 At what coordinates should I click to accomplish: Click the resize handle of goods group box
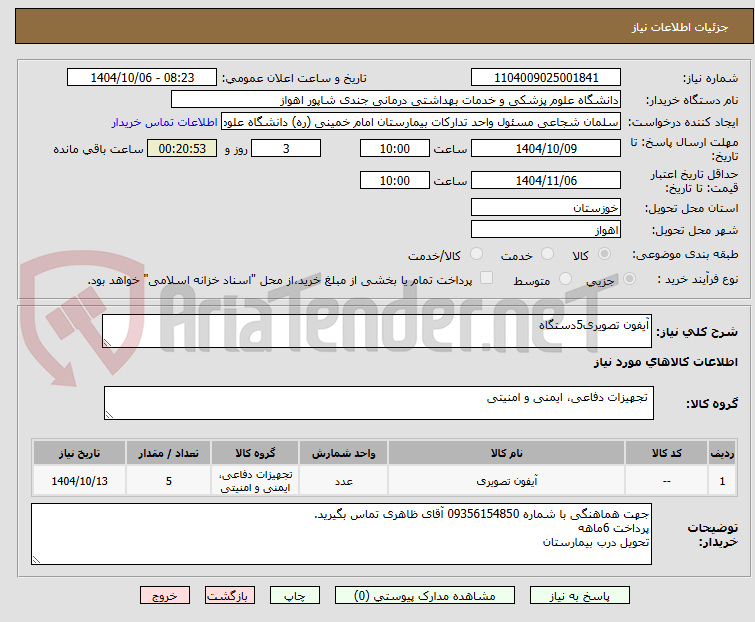109,415
